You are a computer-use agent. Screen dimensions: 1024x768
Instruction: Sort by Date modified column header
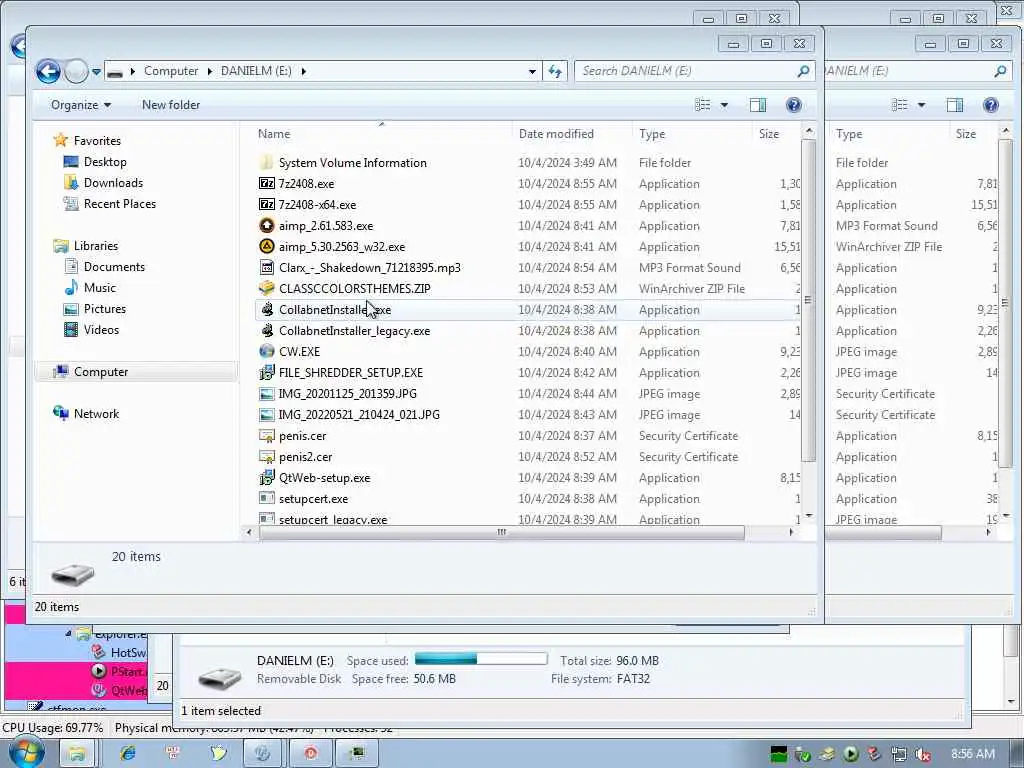[x=572, y=134]
